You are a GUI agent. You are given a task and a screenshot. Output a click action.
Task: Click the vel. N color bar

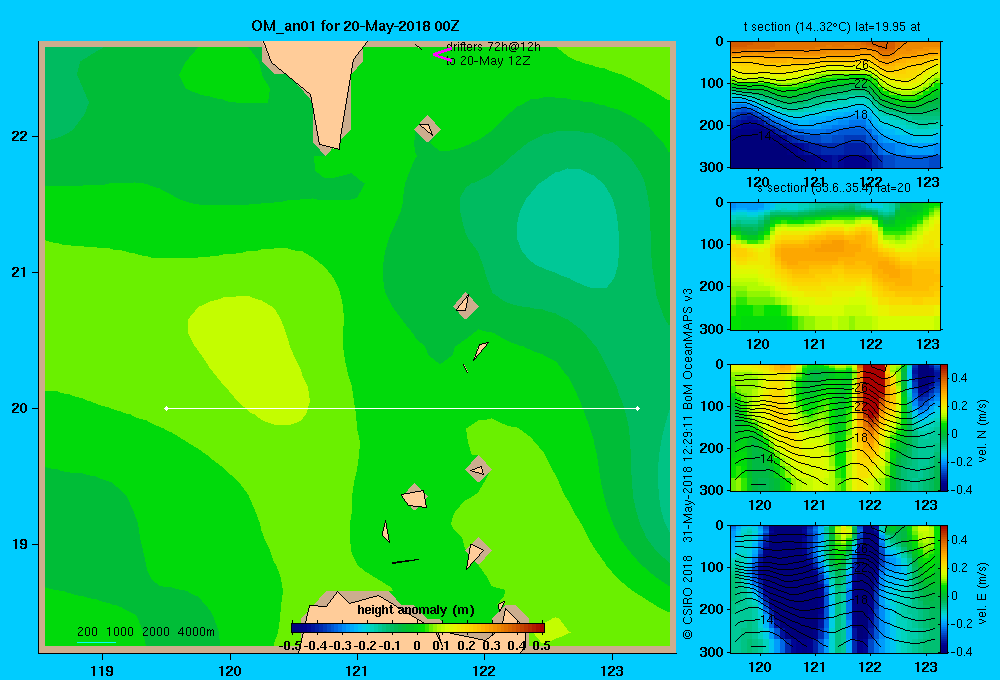click(945, 427)
